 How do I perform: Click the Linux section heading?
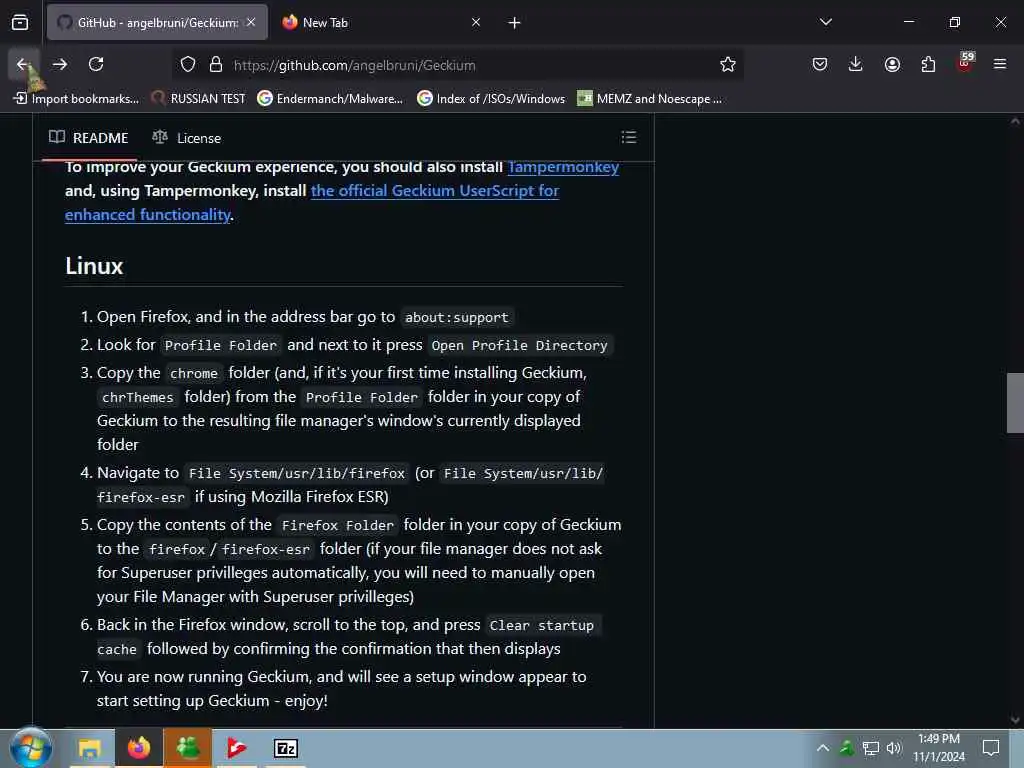(94, 266)
